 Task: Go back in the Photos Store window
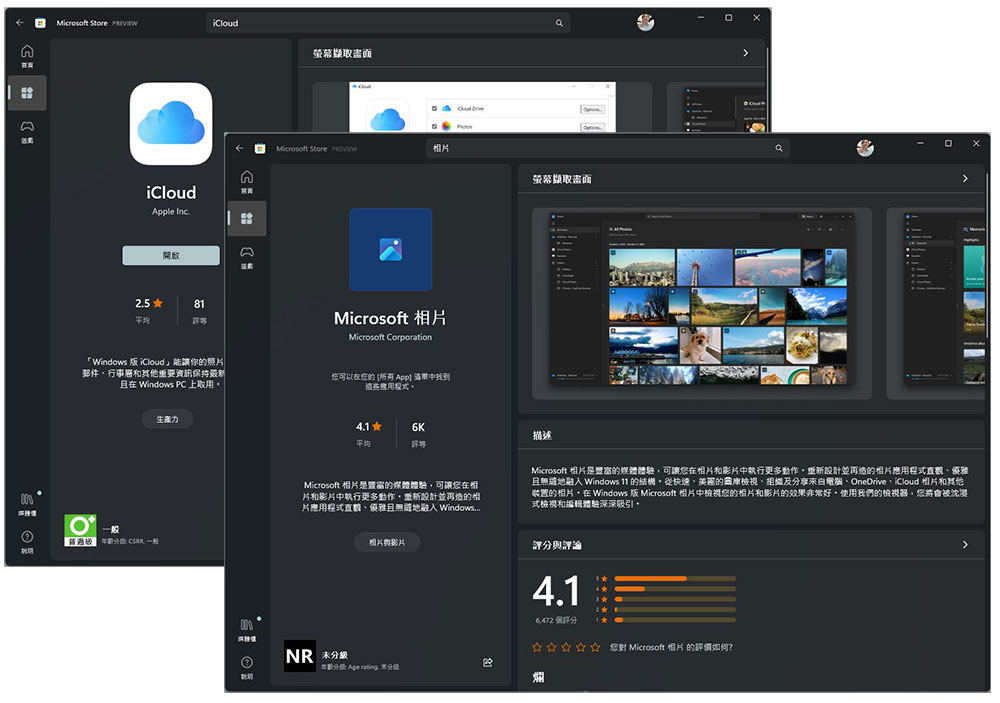(x=240, y=148)
